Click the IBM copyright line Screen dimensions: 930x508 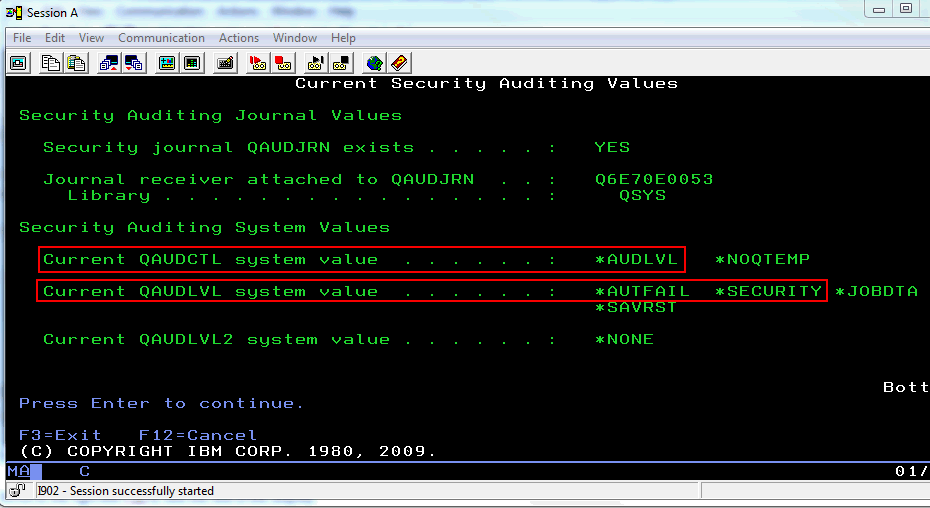pyautogui.click(x=228, y=451)
